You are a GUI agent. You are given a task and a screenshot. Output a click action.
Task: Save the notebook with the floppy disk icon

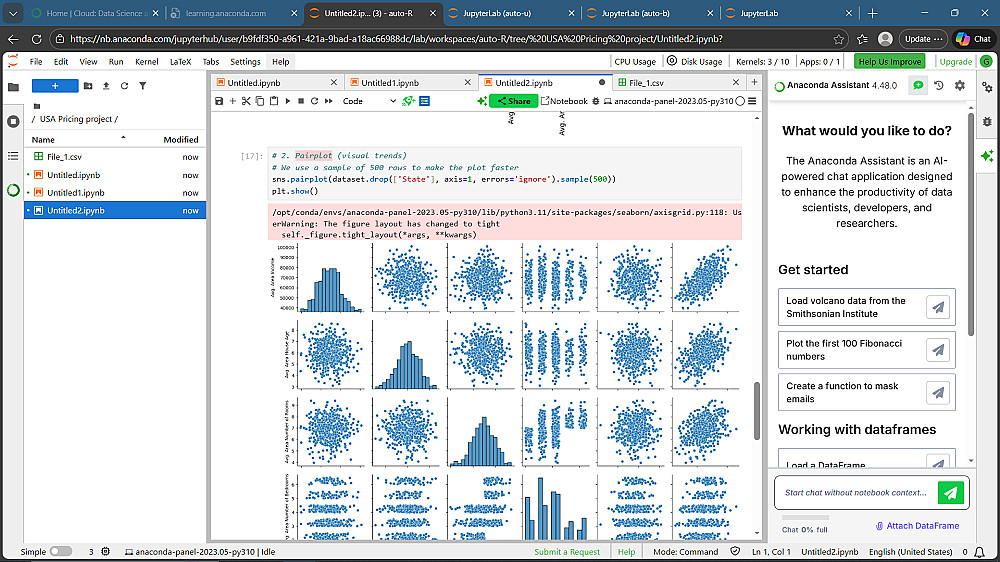pos(219,101)
